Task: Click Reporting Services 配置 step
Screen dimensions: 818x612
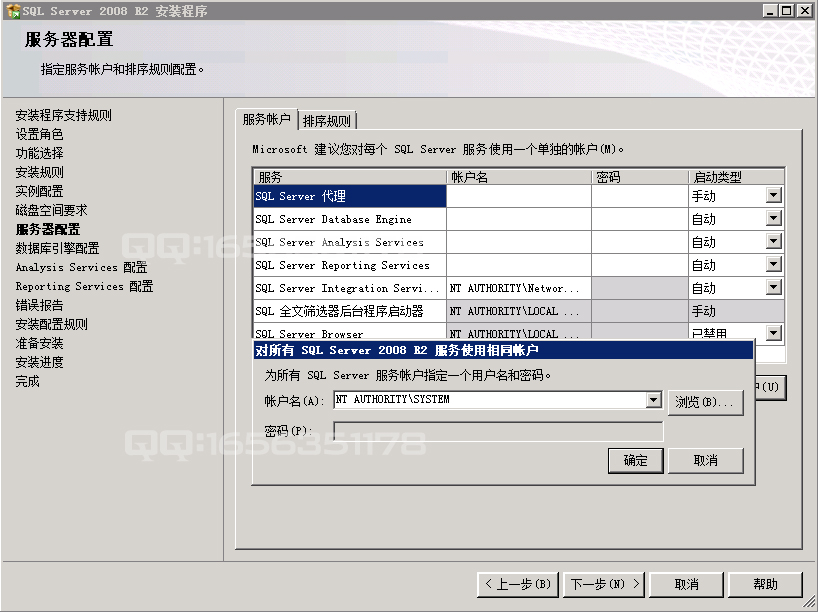Action: [x=84, y=286]
